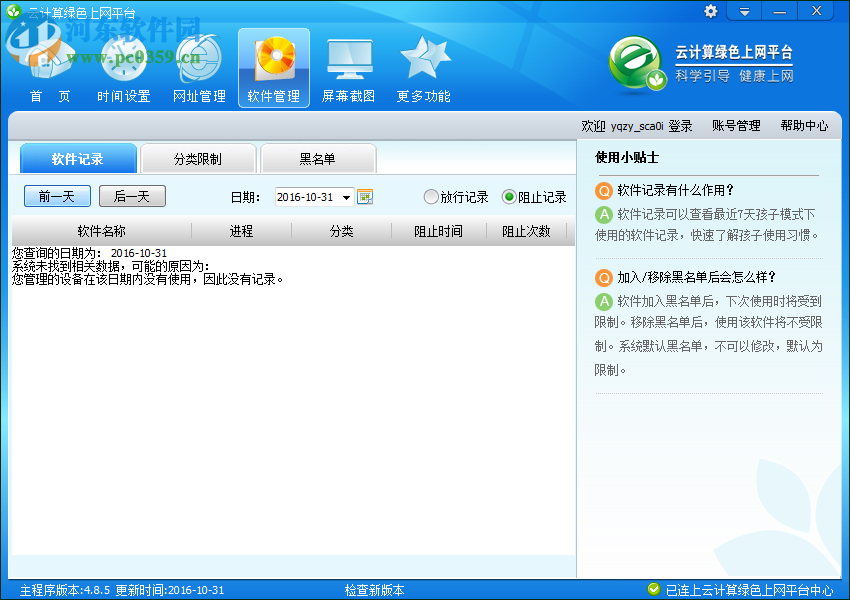
Task: Click the calendar picker icon beside the date
Action: 364,196
